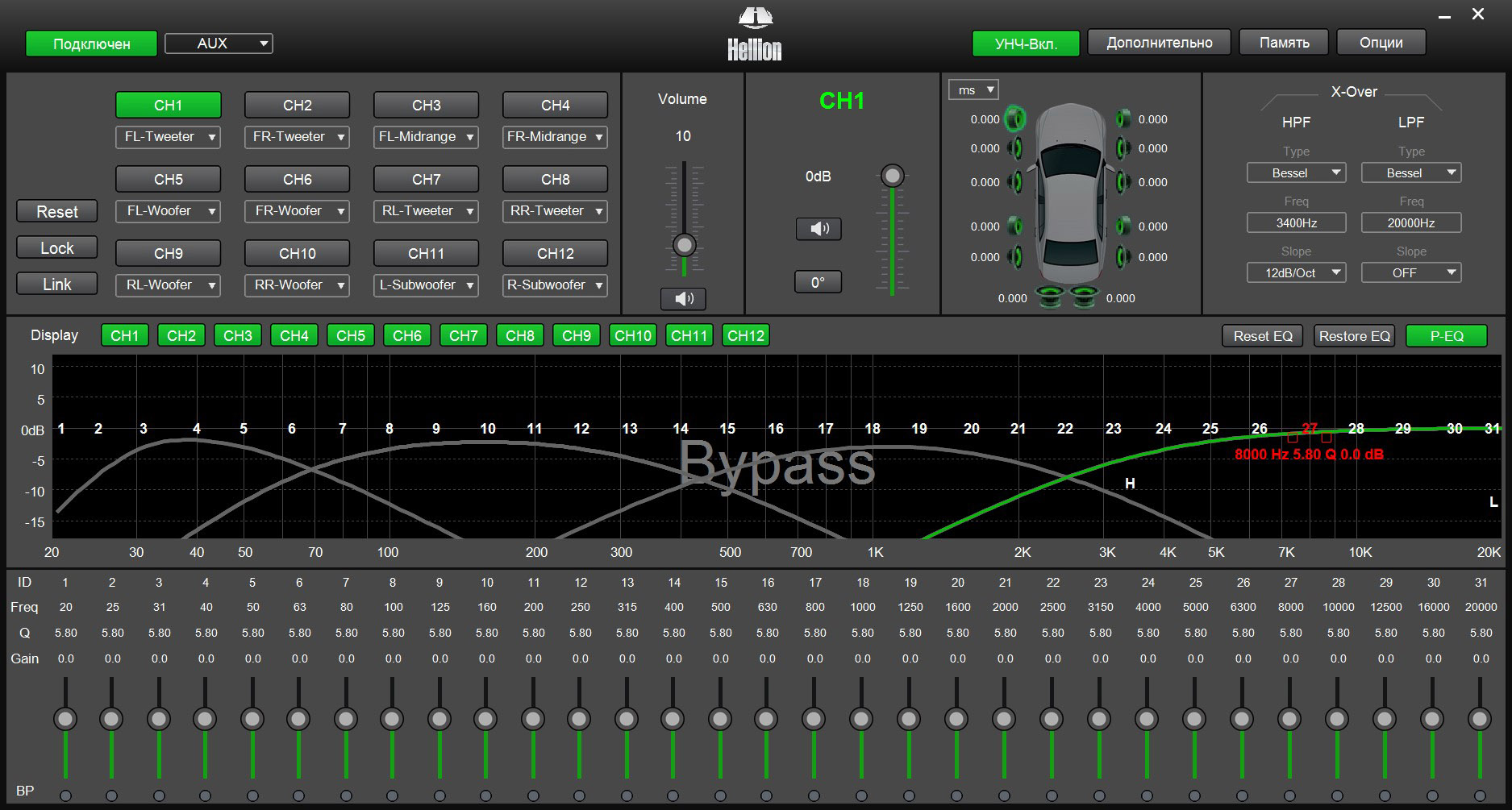Image resolution: width=1512 pixels, height=810 pixels.
Task: Click the L low-pass marker on graph
Action: pos(1493,502)
